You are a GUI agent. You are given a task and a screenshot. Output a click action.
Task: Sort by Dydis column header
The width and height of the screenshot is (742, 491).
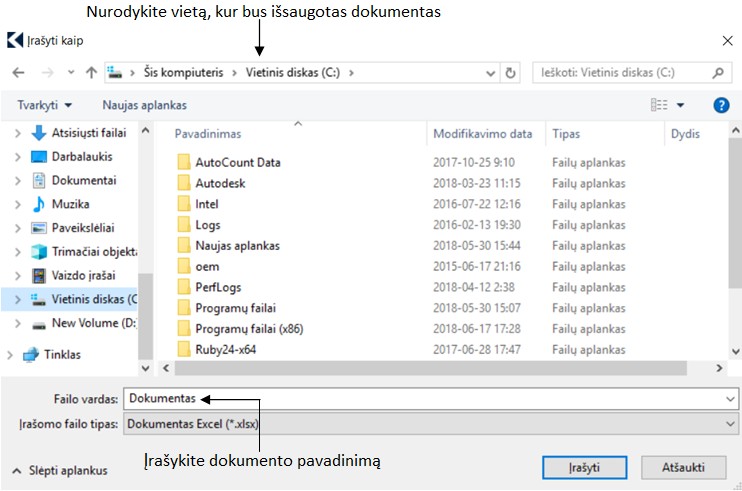point(685,134)
